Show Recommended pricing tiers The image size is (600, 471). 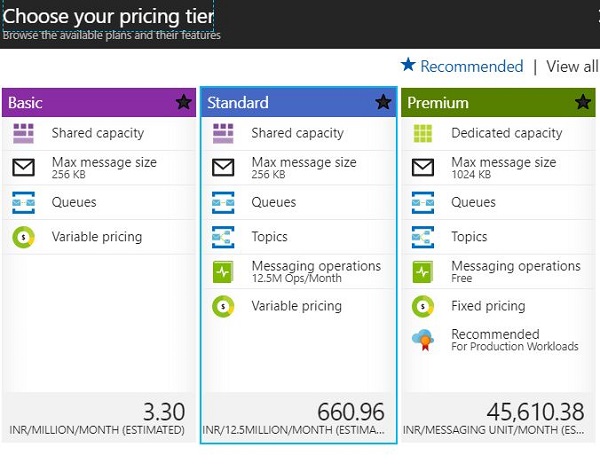(x=462, y=66)
